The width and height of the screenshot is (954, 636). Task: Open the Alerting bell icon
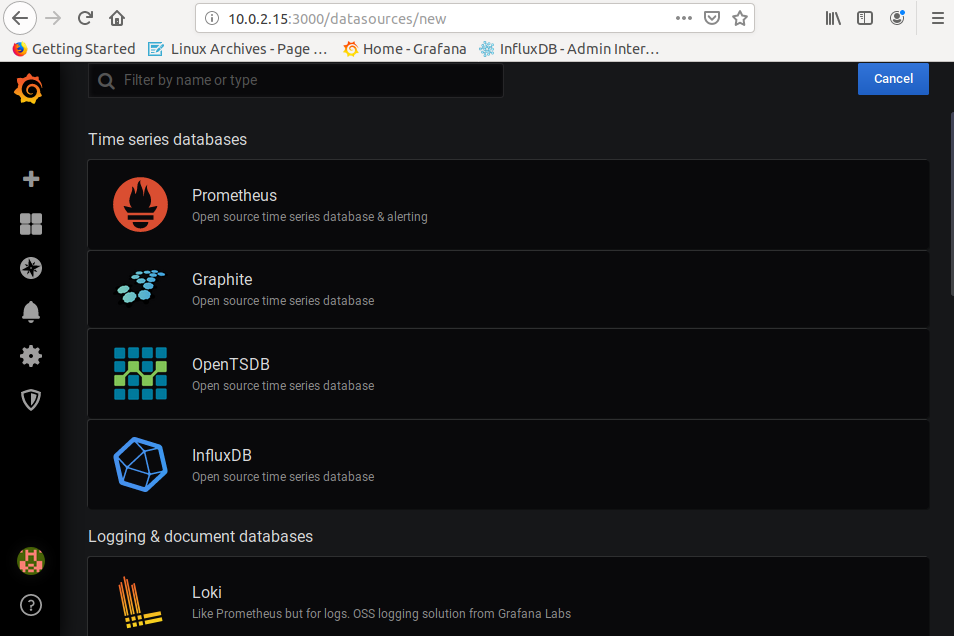pyautogui.click(x=31, y=312)
